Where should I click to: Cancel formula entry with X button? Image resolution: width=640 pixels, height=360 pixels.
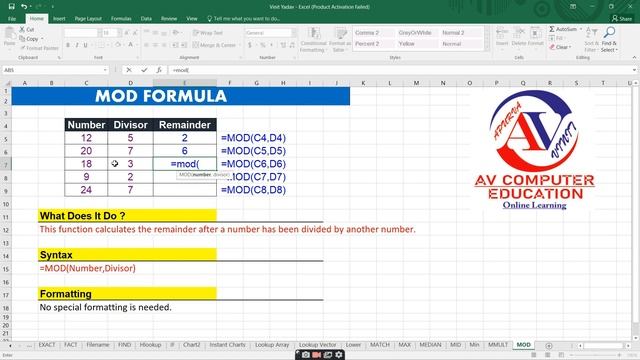point(129,70)
